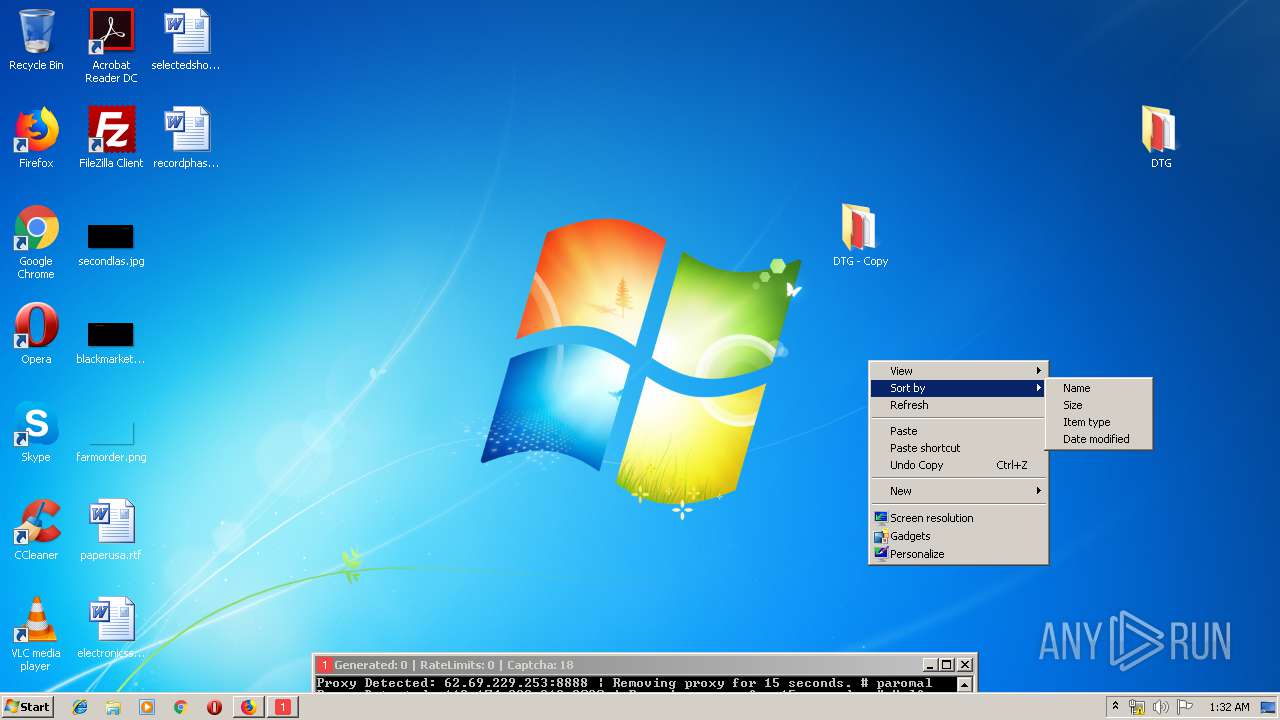Image resolution: width=1280 pixels, height=720 pixels.
Task: Select the Acrobat Reader DC shortcut
Action: point(111,46)
